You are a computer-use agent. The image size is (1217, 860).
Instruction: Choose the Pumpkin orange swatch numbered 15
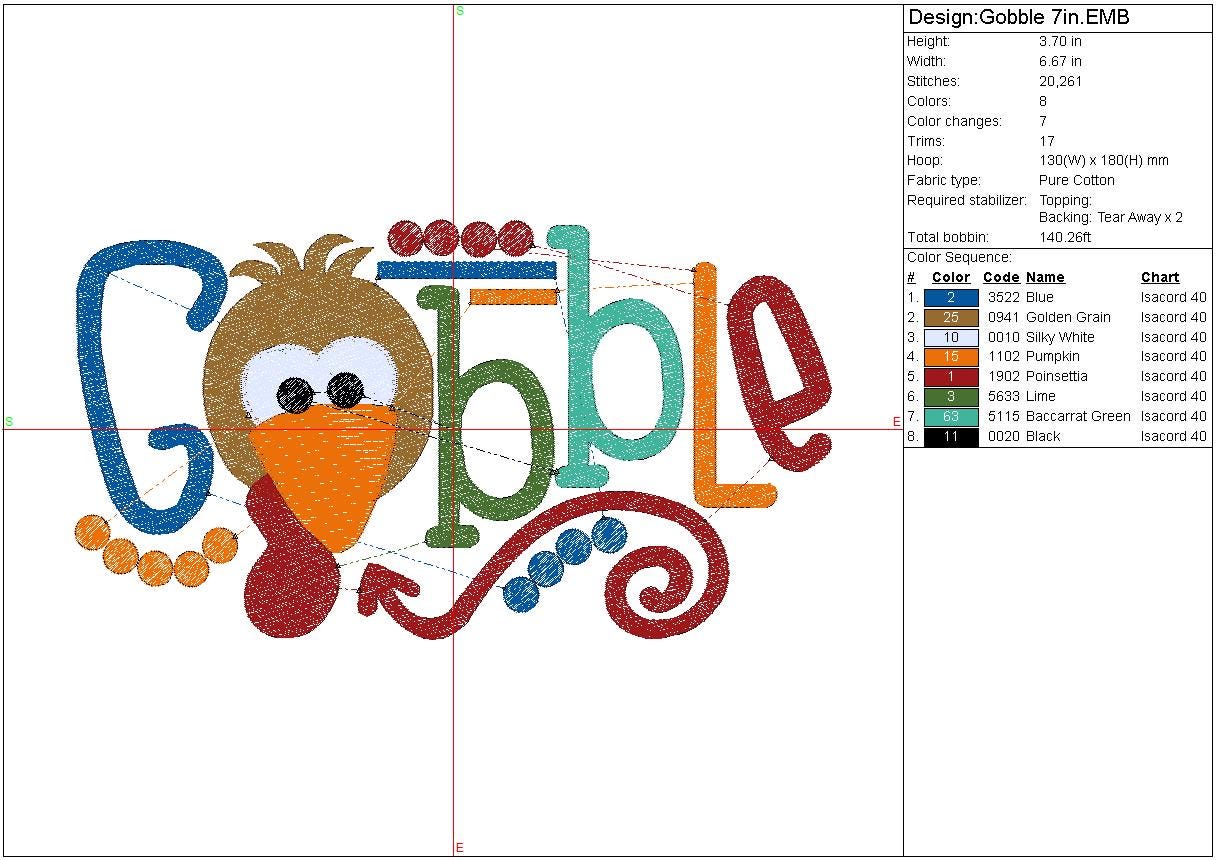pyautogui.click(x=950, y=356)
